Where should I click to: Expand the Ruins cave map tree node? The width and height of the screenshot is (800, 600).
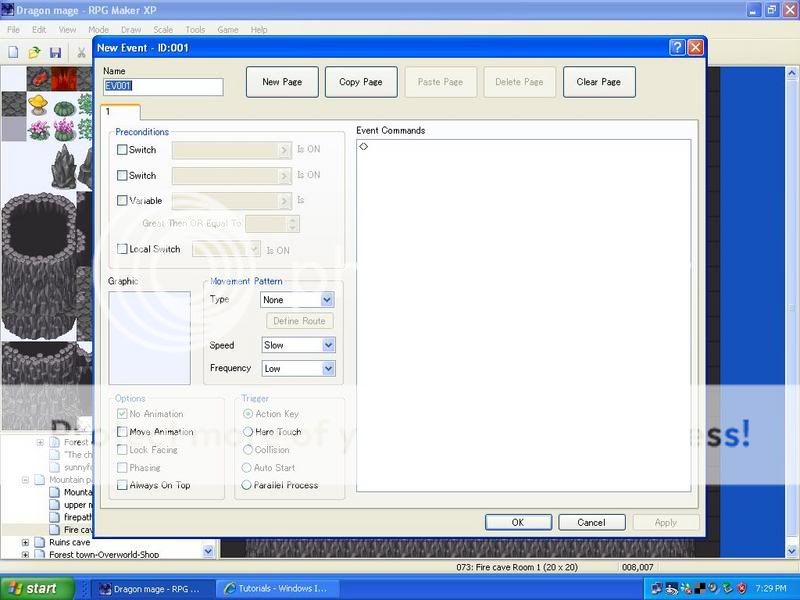point(25,543)
